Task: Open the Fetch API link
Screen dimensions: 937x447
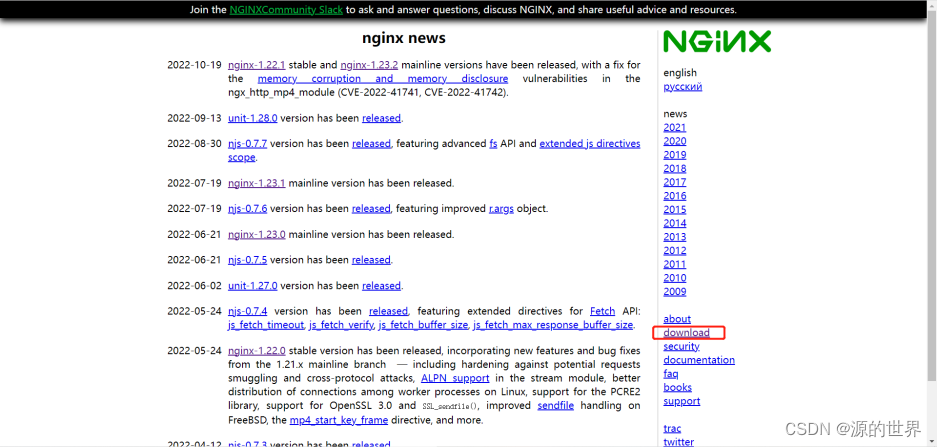Action: pyautogui.click(x=602, y=311)
